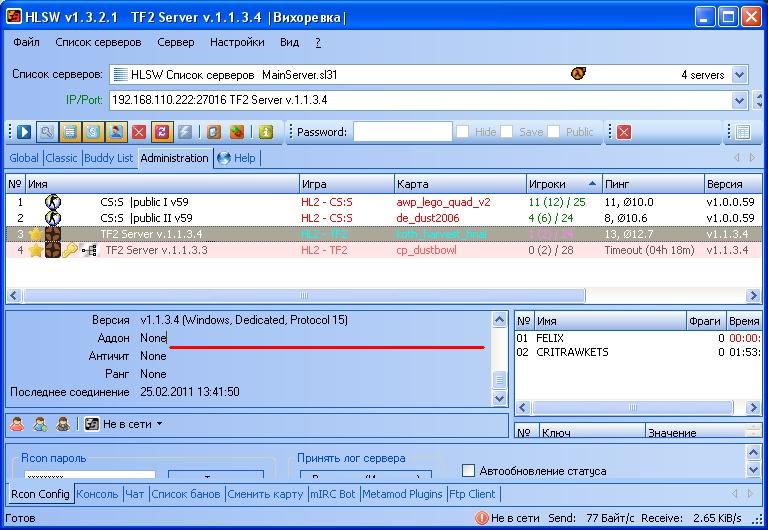This screenshot has width=768, height=530.
Task: Click the Counter-Strike icon on public I v59 row
Action: click(x=53, y=202)
